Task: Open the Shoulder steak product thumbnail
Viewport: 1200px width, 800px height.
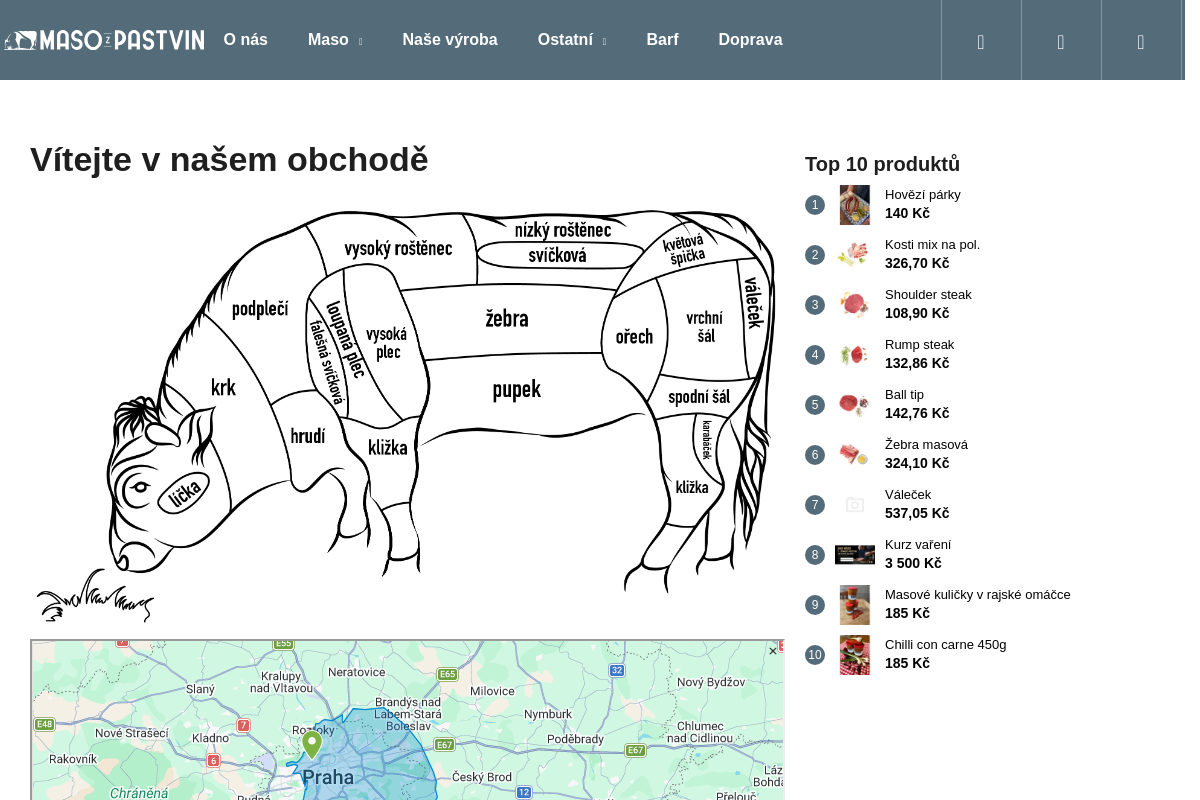Action: 855,305
